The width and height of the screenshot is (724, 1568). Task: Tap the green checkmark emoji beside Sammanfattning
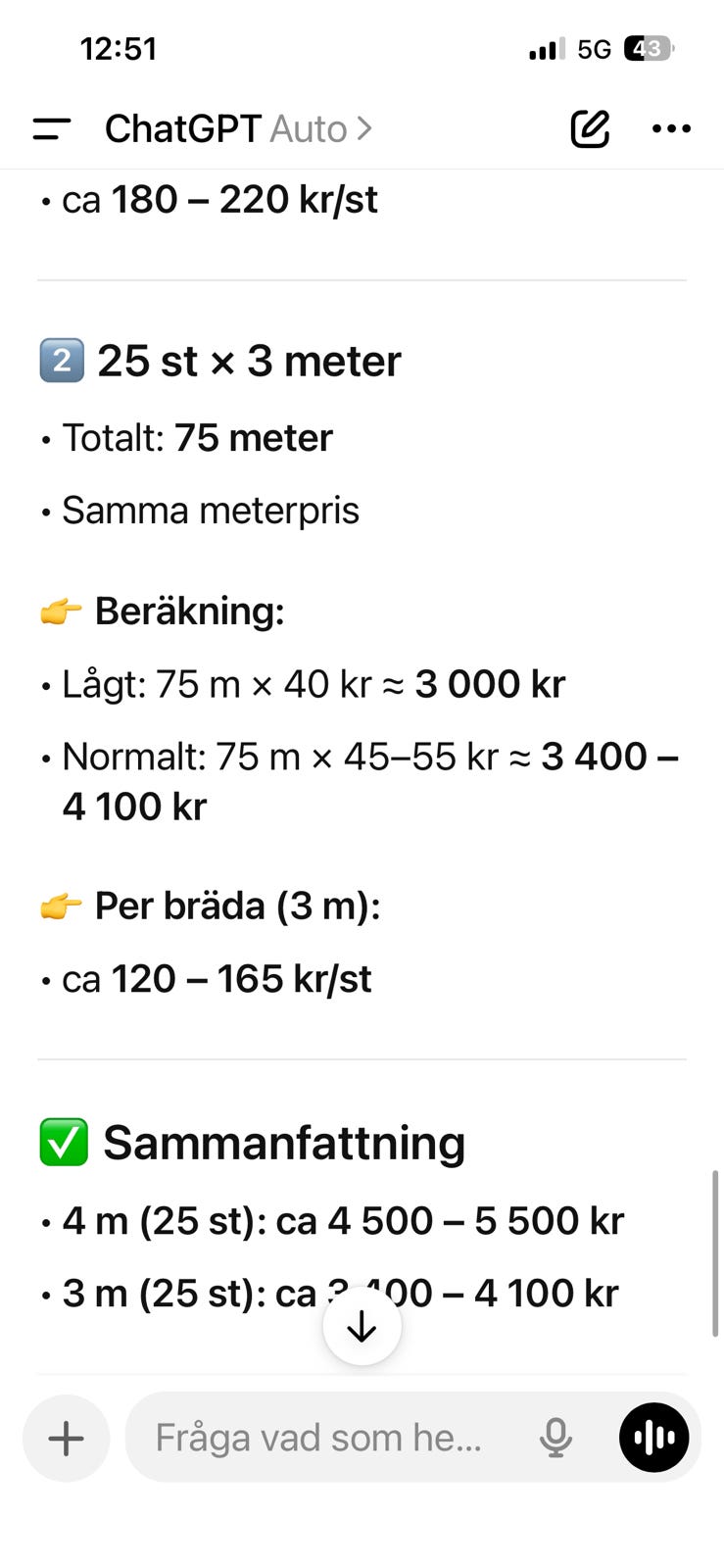pyautogui.click(x=64, y=1143)
